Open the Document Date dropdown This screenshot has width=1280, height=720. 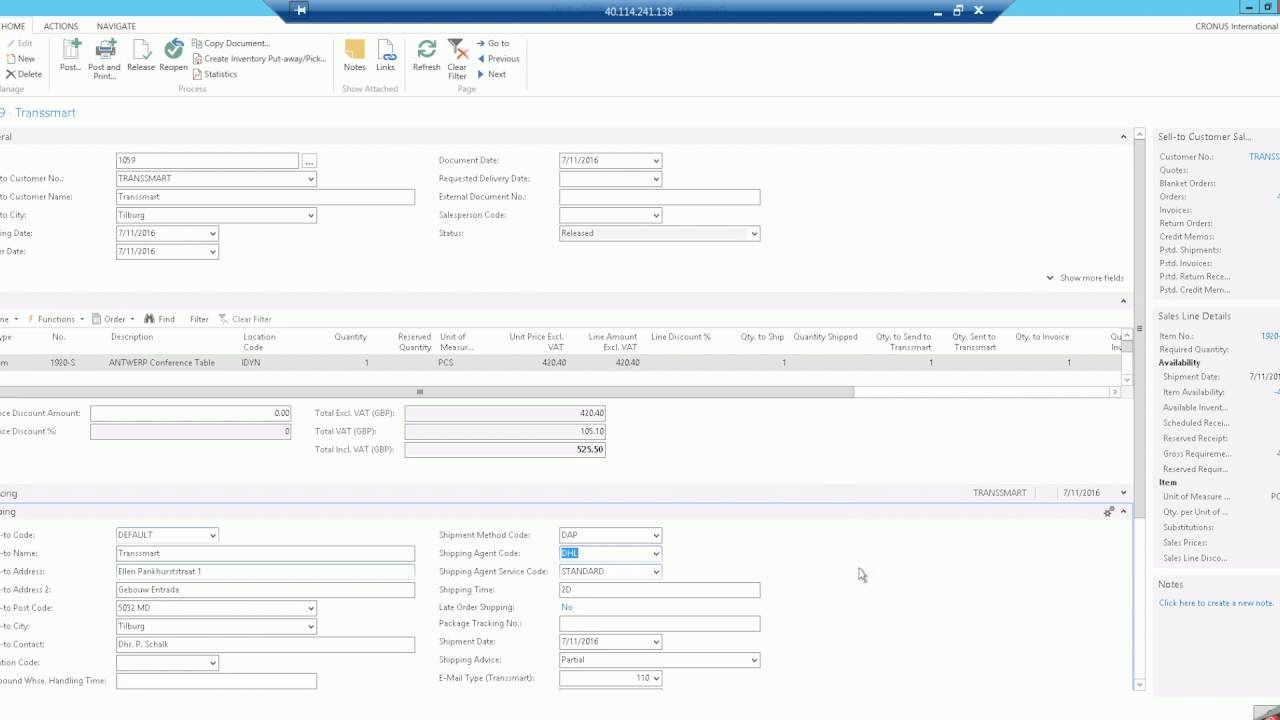click(656, 160)
